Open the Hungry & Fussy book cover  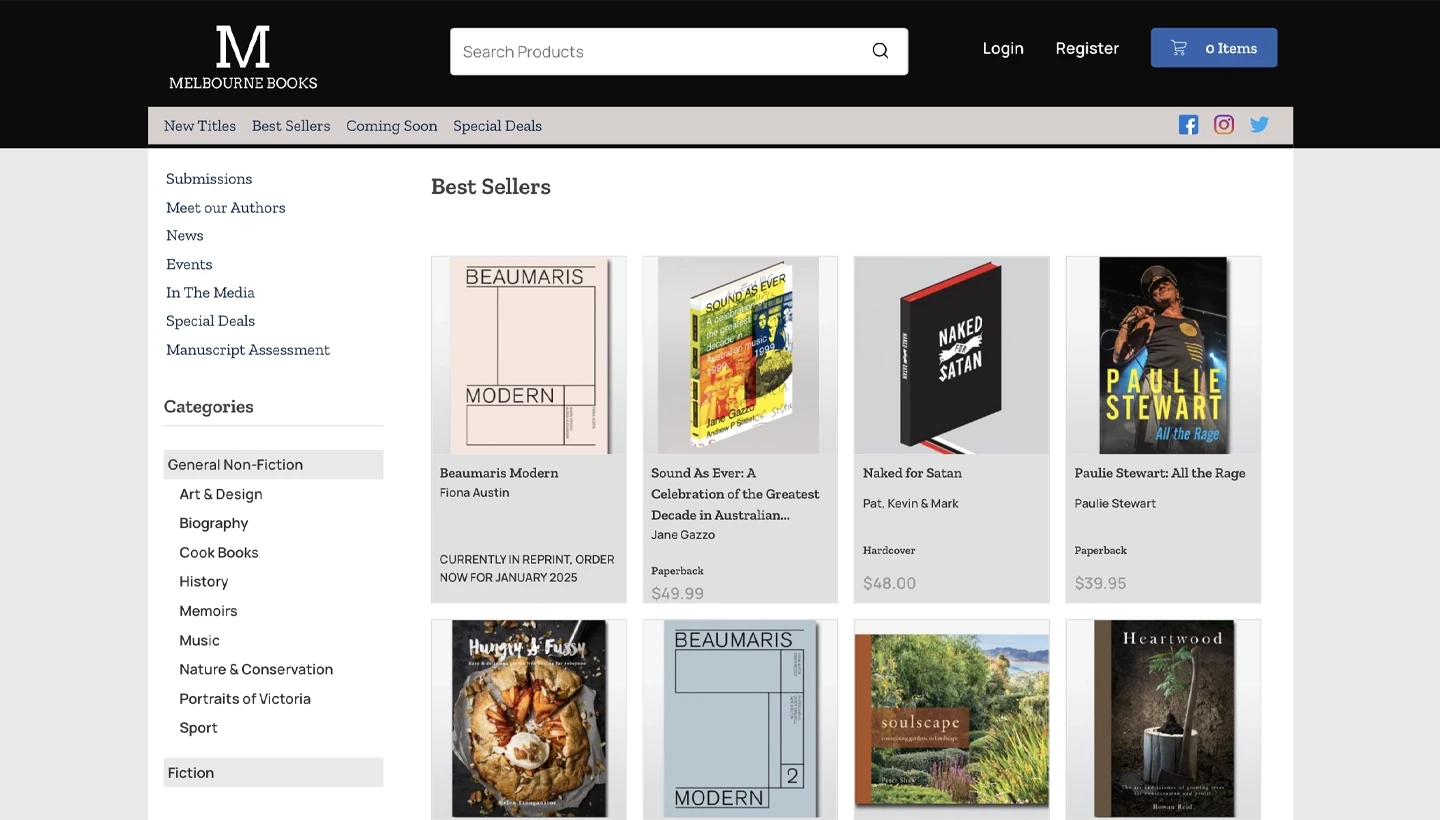coord(529,718)
